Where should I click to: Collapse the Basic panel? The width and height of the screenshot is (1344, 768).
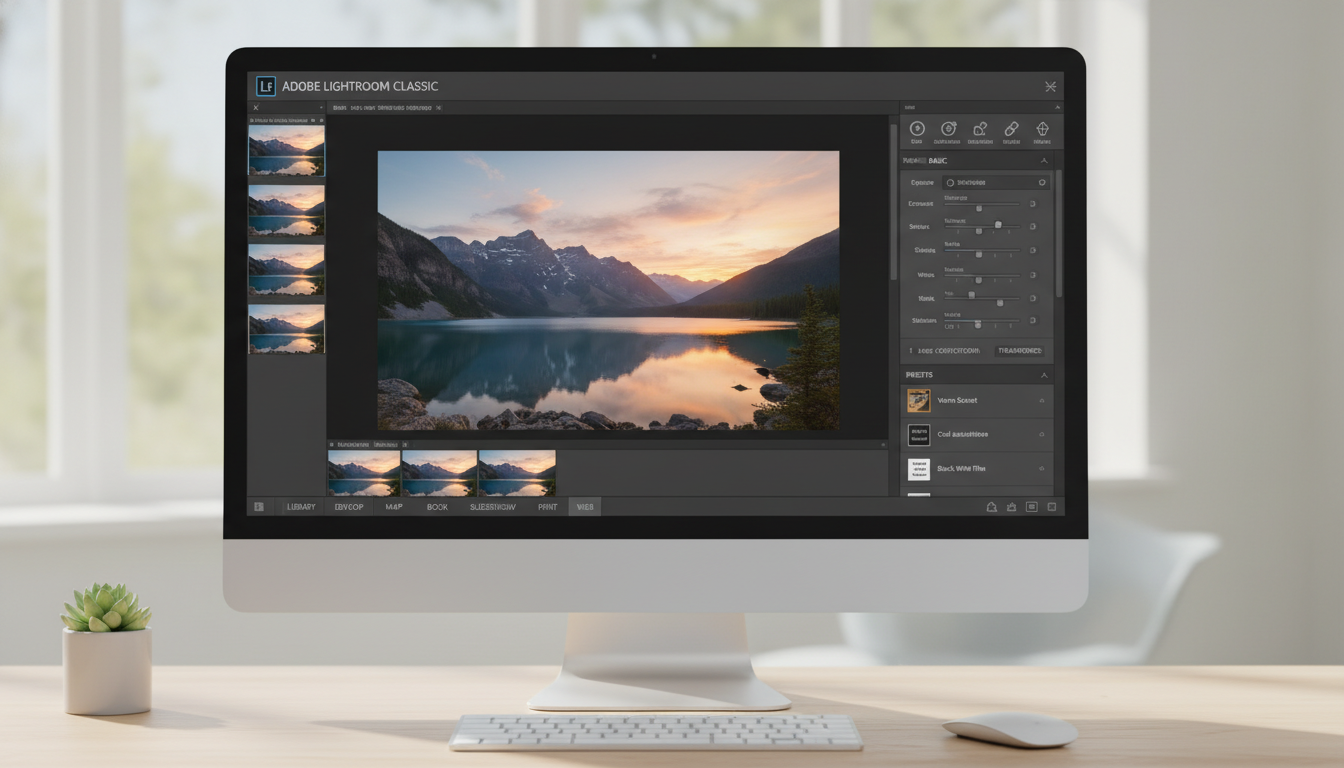coord(1043,159)
